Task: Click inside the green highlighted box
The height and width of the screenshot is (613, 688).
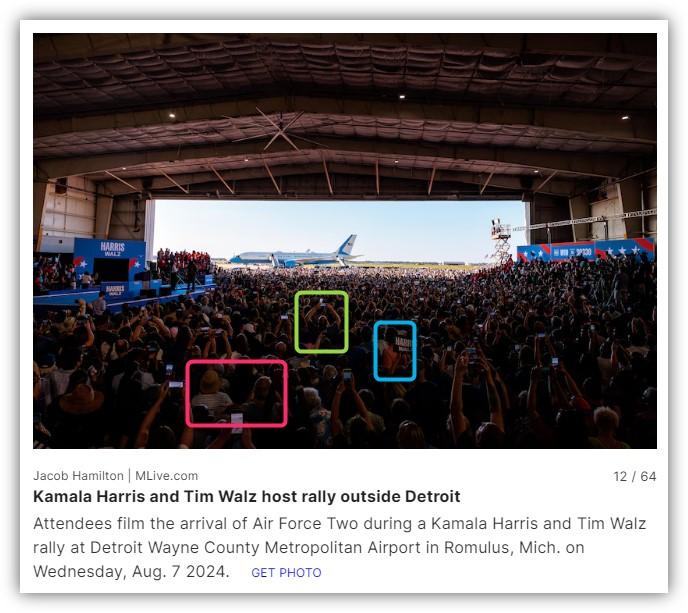Action: [322, 322]
